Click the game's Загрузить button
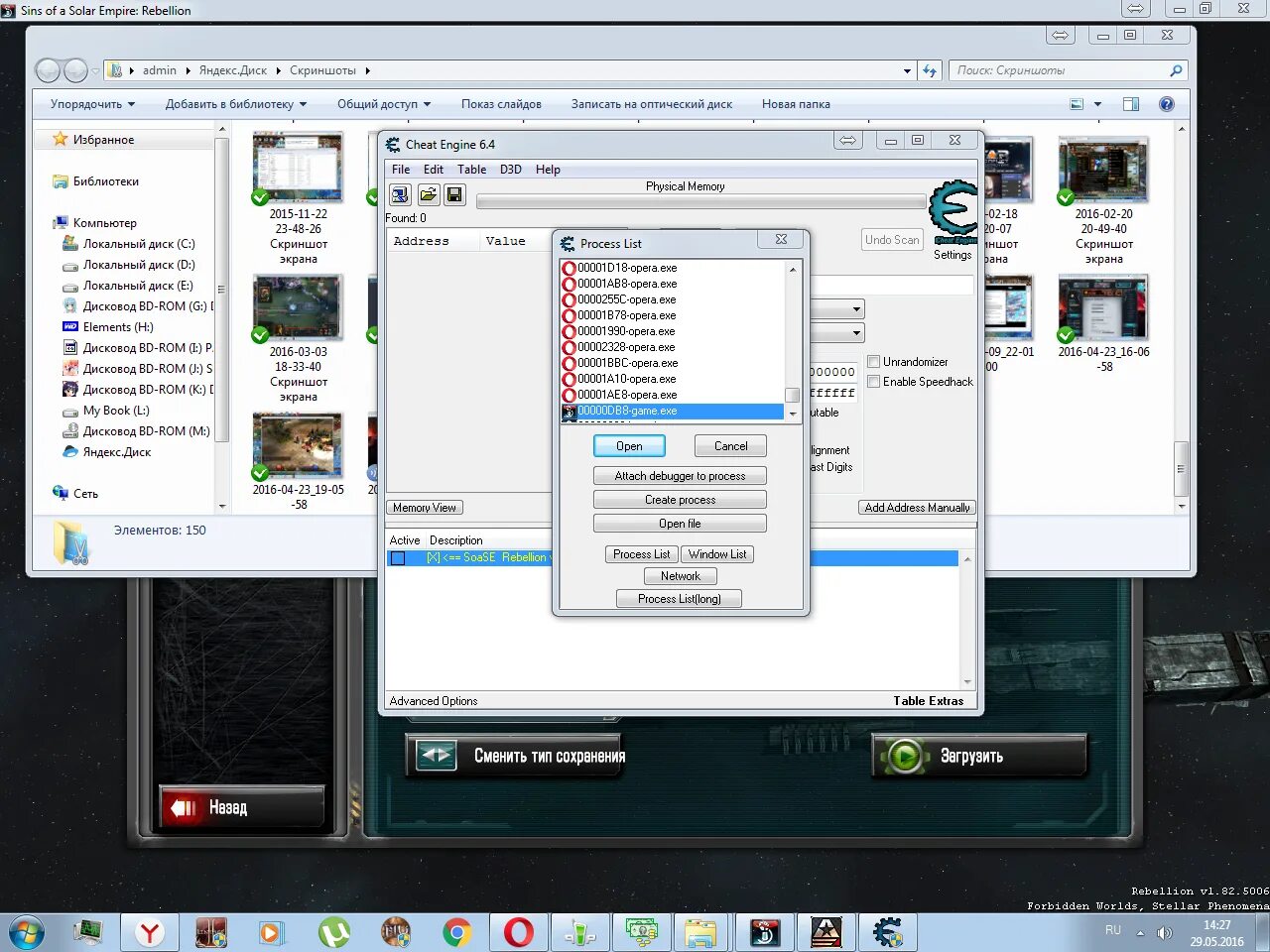 [979, 756]
